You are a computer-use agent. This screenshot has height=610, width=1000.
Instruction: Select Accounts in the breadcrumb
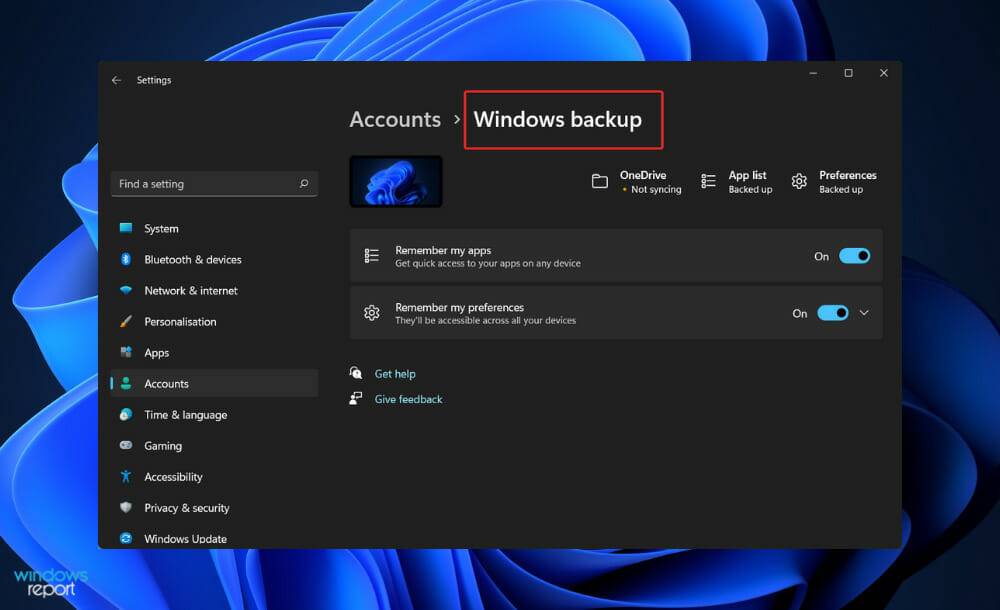point(395,119)
